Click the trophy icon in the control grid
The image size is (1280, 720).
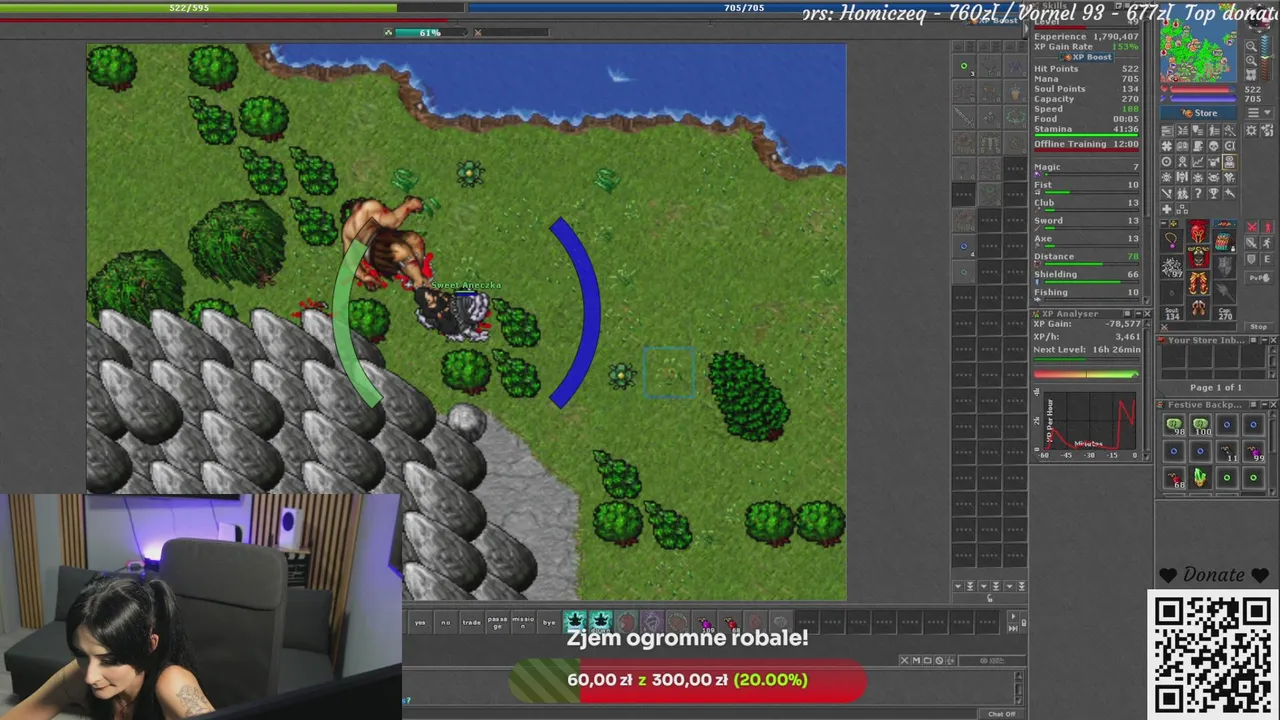pyautogui.click(x=1214, y=193)
